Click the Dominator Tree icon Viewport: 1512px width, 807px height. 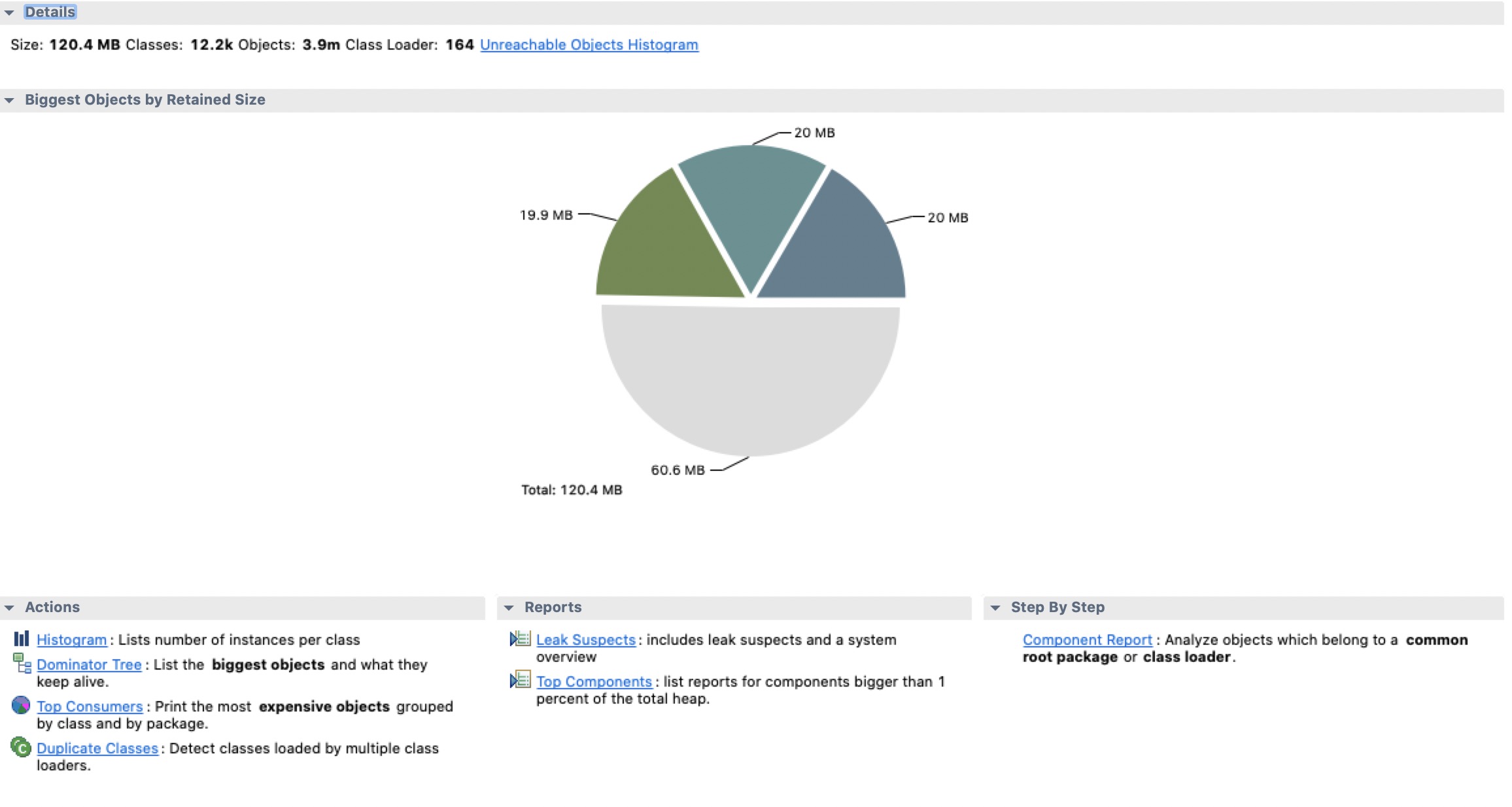22,663
